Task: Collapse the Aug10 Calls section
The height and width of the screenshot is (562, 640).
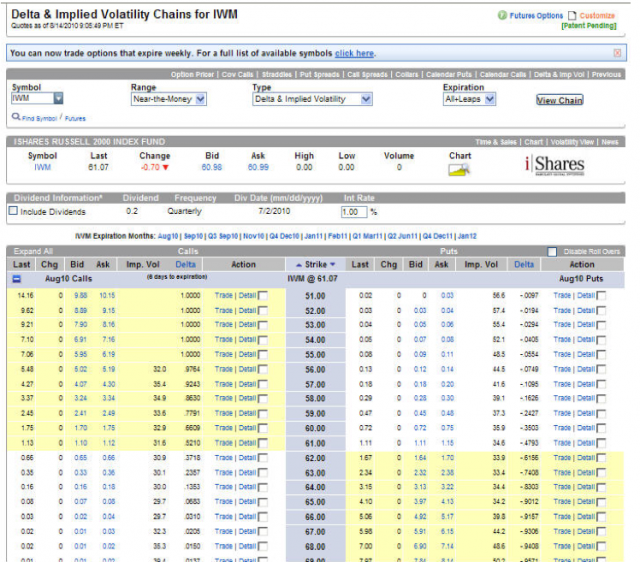Action: point(17,279)
